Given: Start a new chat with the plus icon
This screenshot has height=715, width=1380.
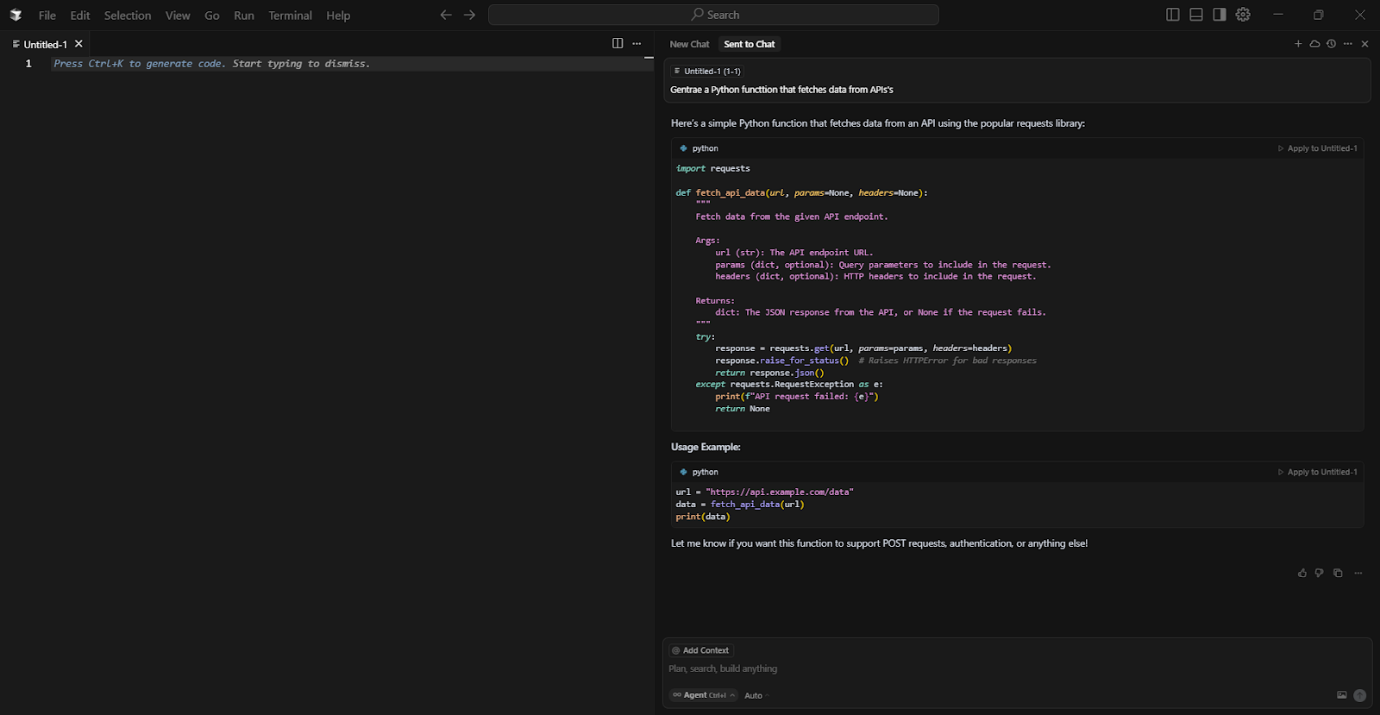Looking at the screenshot, I should click(x=1298, y=44).
